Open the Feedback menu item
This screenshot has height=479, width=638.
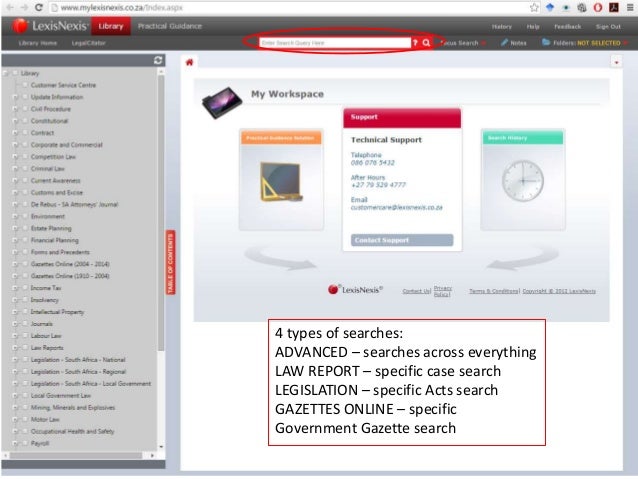pos(567,26)
